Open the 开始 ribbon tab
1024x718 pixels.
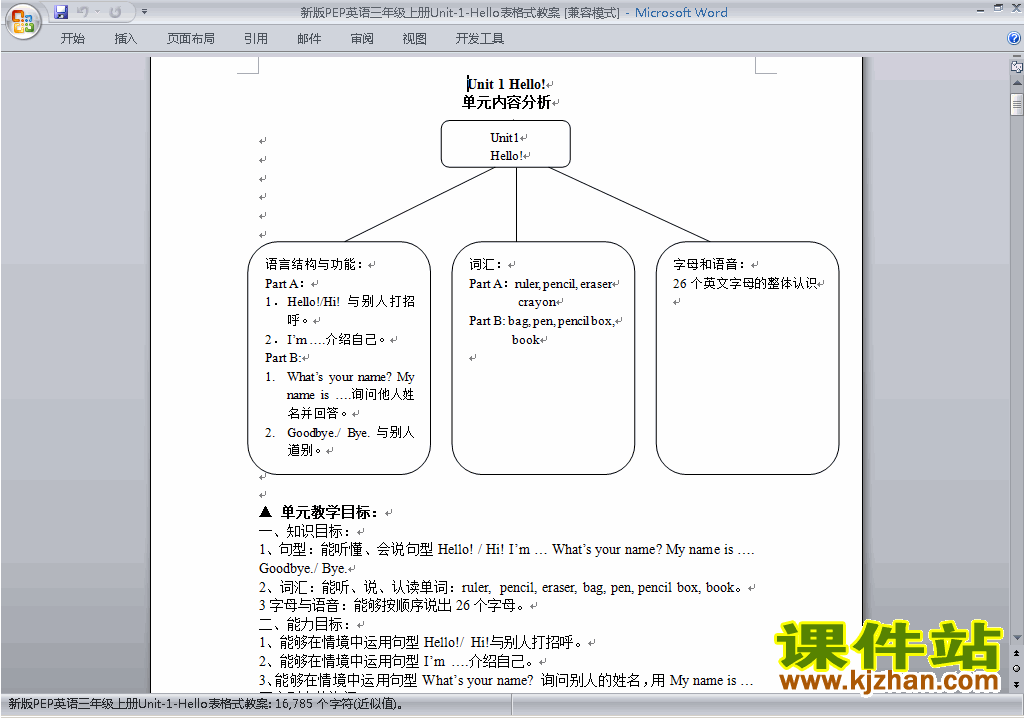click(72, 39)
